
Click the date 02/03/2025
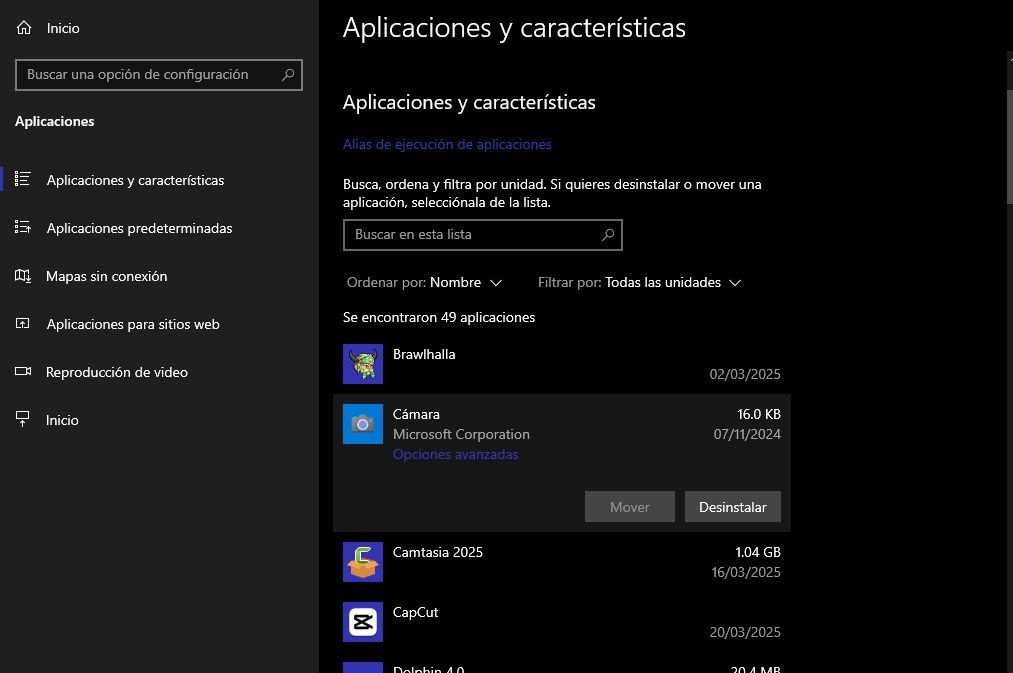pos(745,374)
